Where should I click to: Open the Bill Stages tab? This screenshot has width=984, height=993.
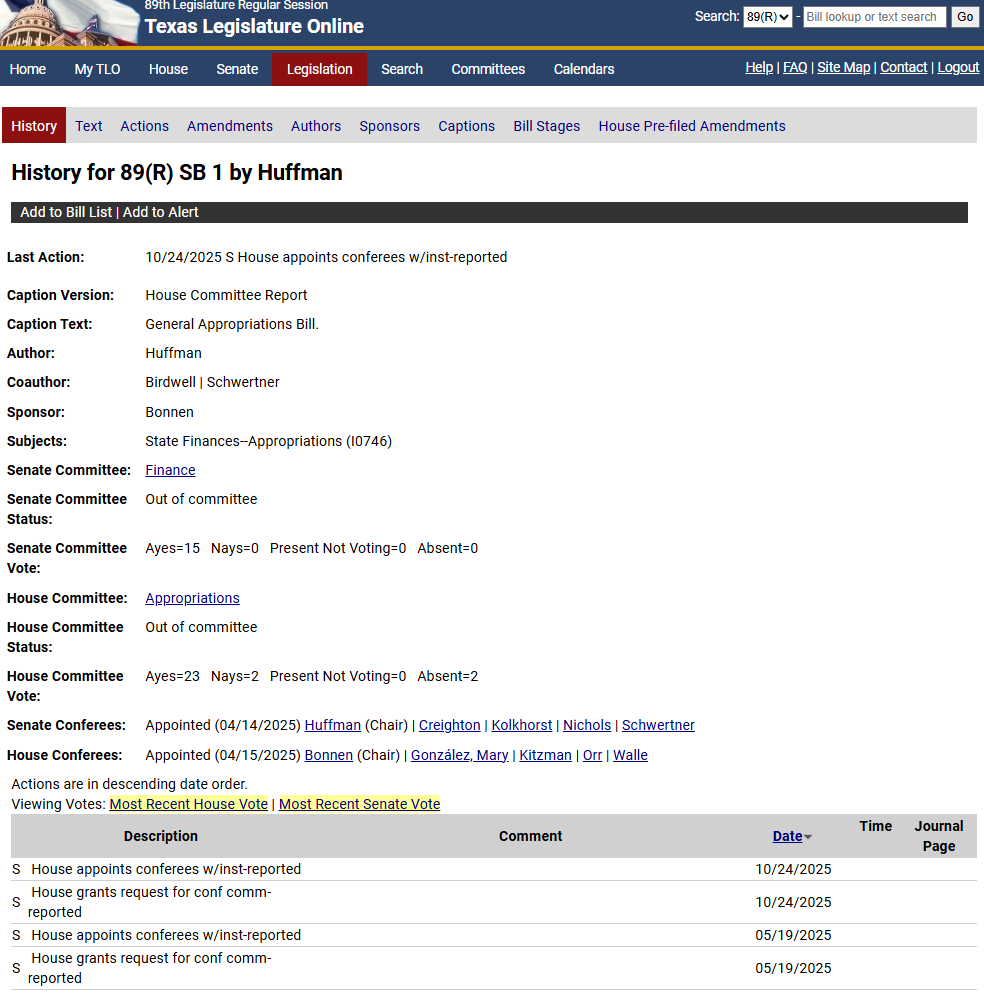(x=546, y=126)
